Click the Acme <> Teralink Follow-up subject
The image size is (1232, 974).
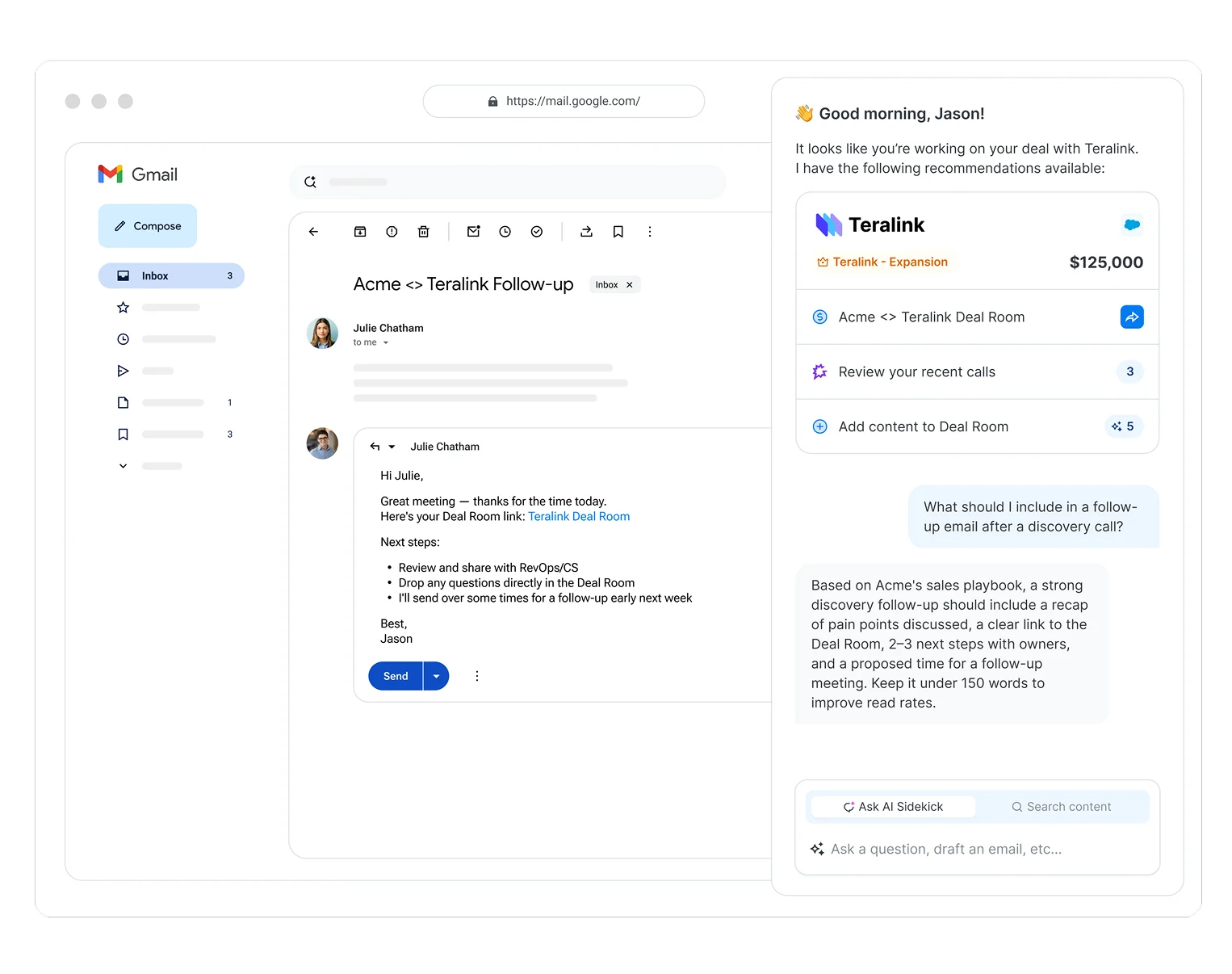click(463, 284)
